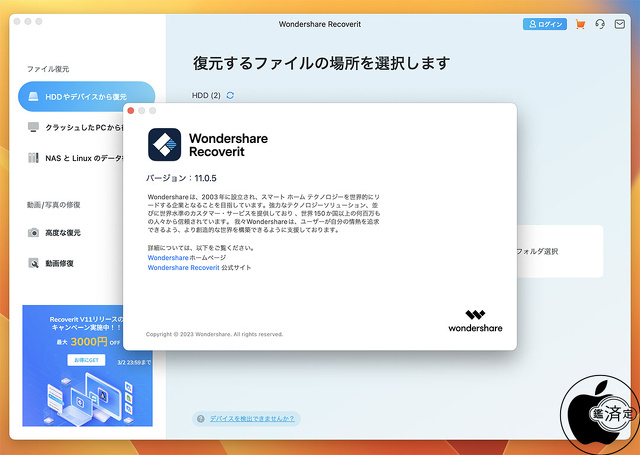The image size is (640, 455).
Task: Refresh the HDD (2) list
Action: [230, 95]
